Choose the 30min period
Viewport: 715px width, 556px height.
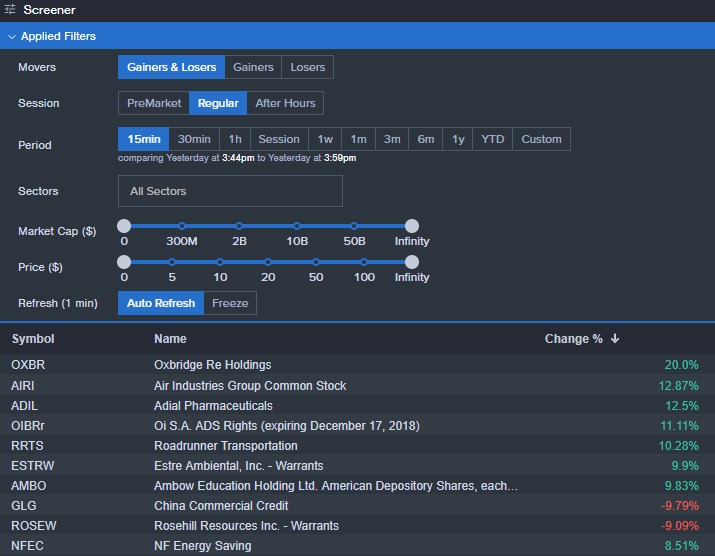(x=194, y=139)
